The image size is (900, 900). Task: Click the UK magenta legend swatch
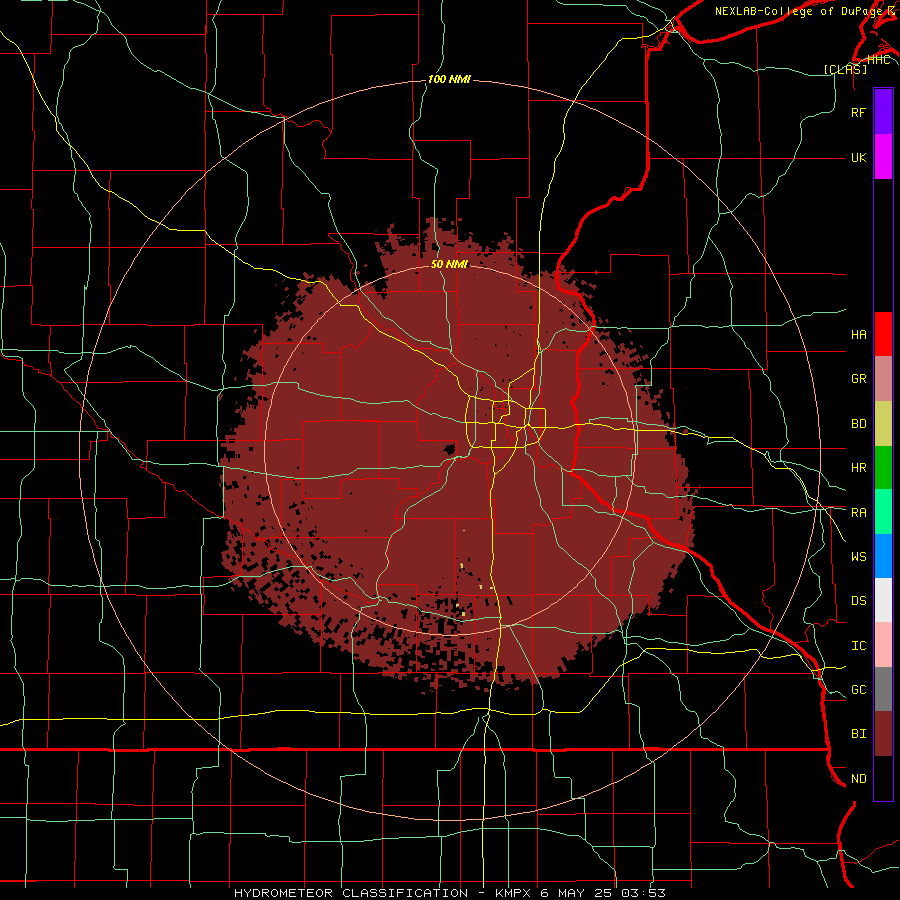883,157
